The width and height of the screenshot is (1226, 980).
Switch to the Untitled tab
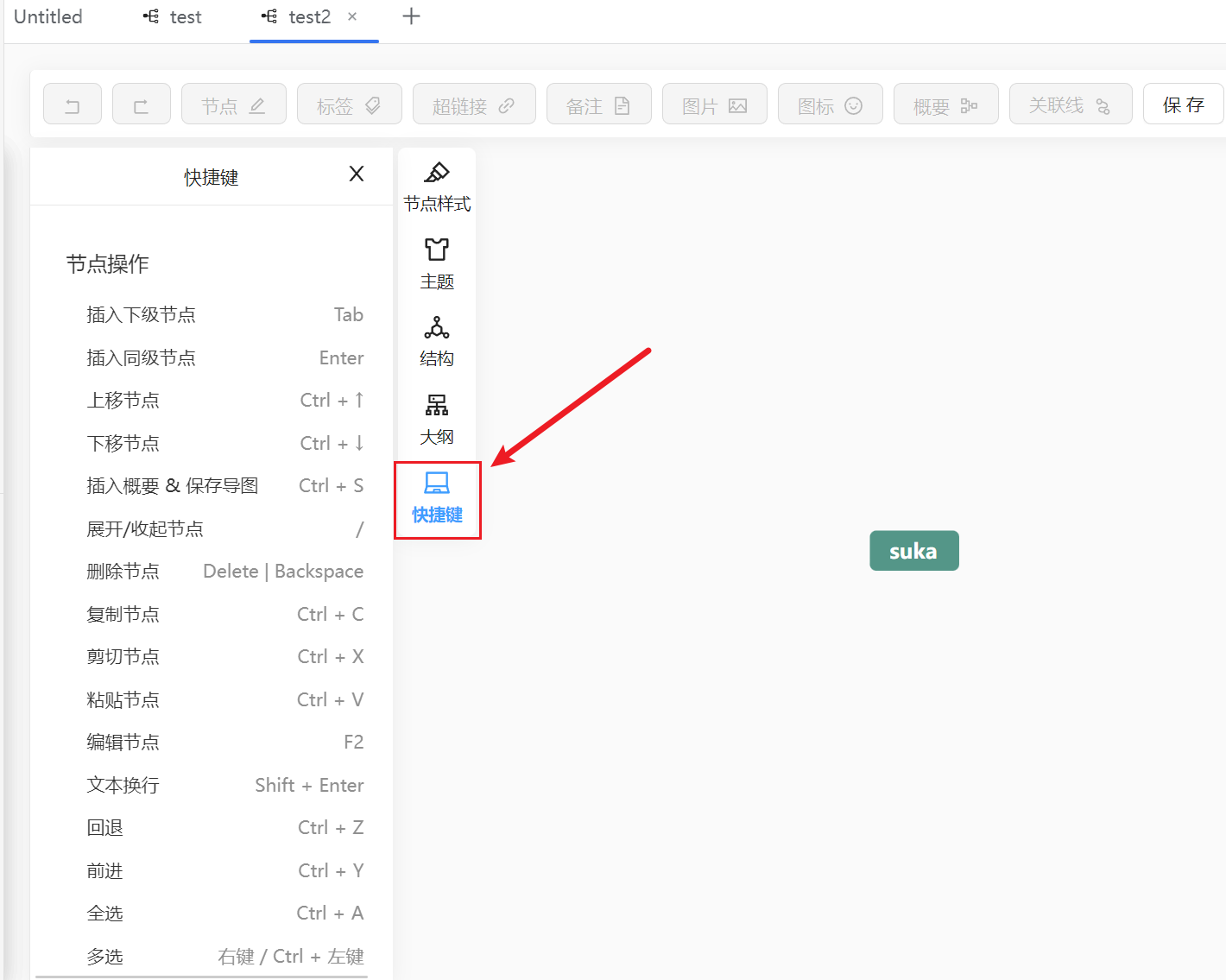48,17
